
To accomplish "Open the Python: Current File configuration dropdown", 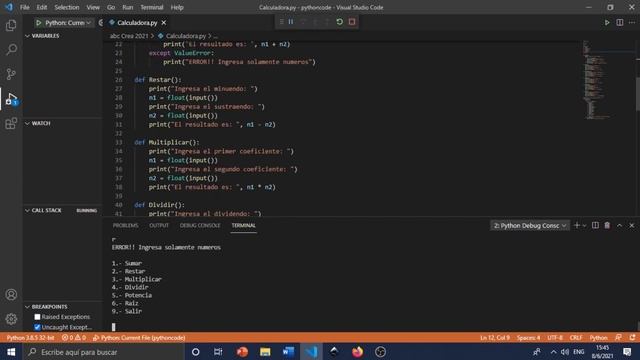I will pos(68,23).
